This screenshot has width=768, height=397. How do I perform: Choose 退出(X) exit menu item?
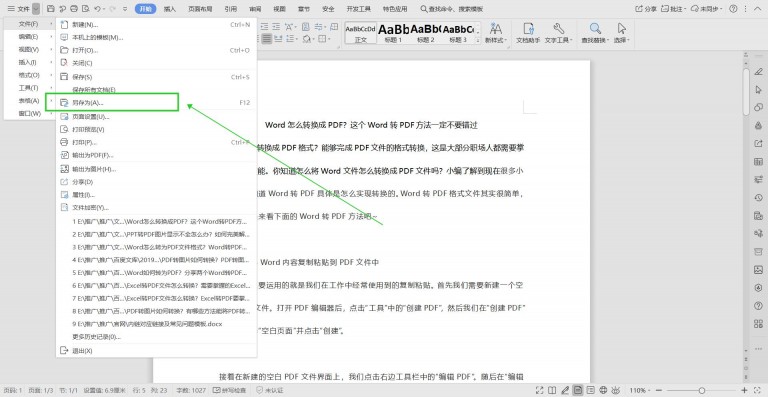click(156, 350)
